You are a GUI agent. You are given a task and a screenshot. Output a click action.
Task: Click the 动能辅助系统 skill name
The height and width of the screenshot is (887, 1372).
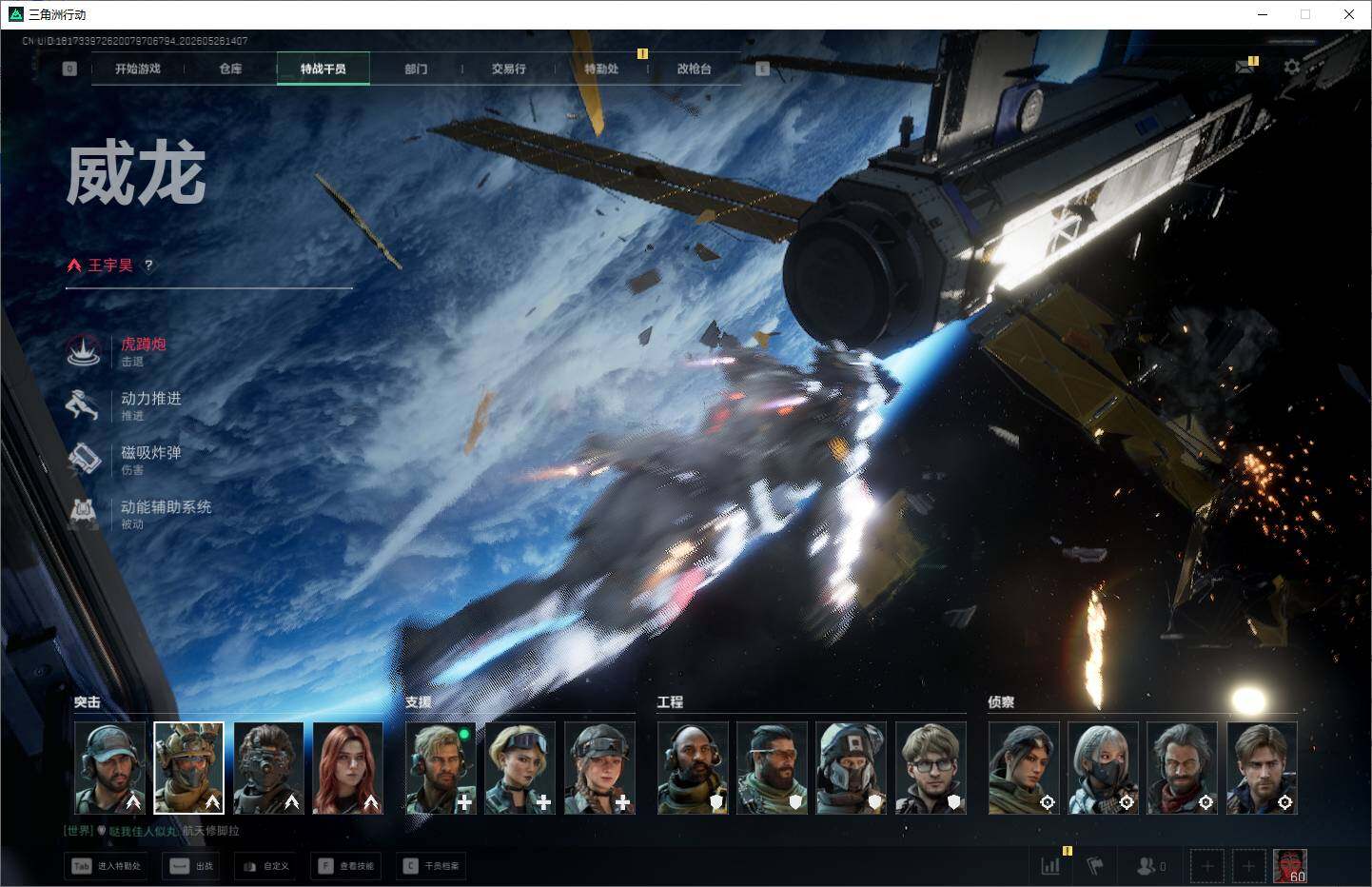click(167, 506)
